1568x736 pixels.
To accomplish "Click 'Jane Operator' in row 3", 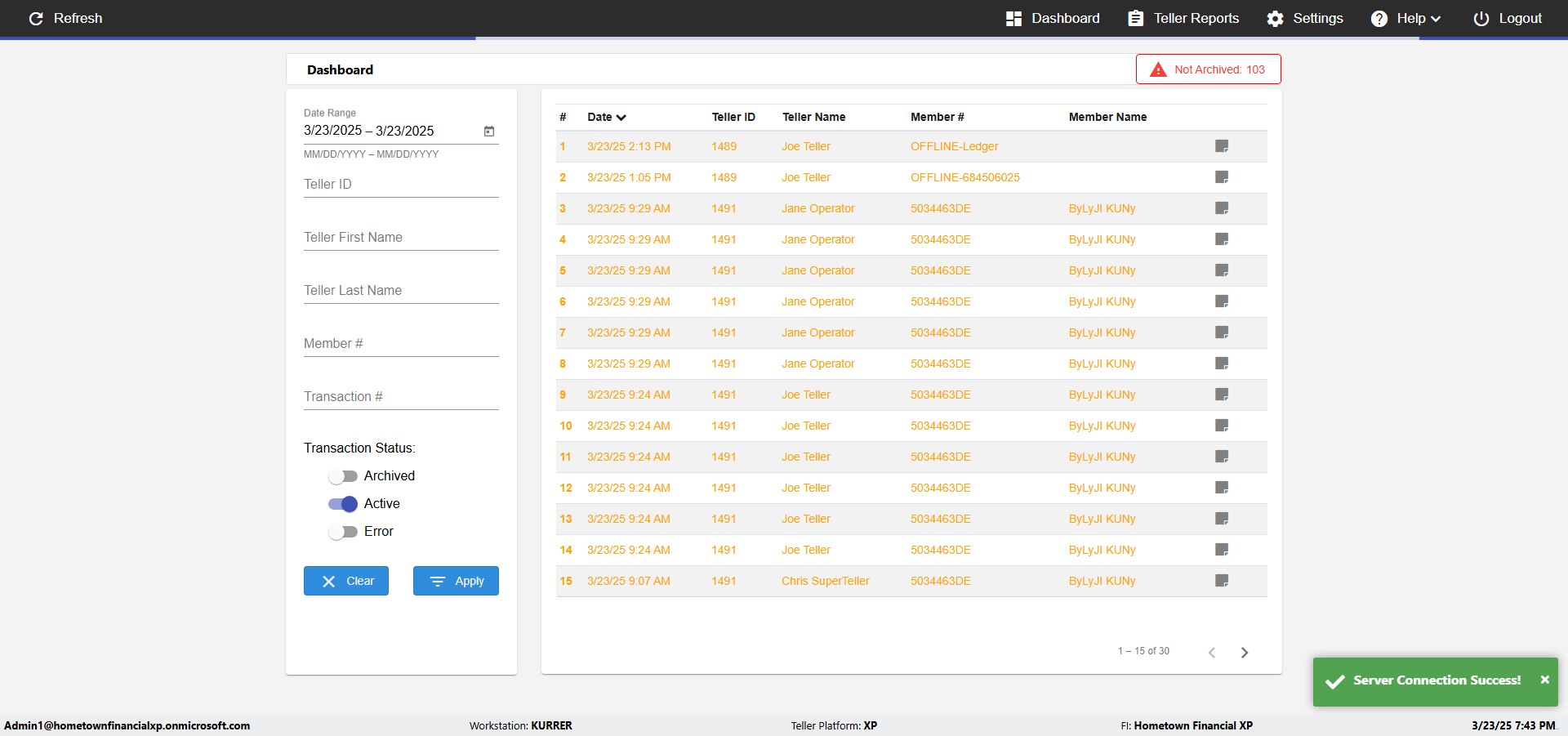I will tap(818, 208).
